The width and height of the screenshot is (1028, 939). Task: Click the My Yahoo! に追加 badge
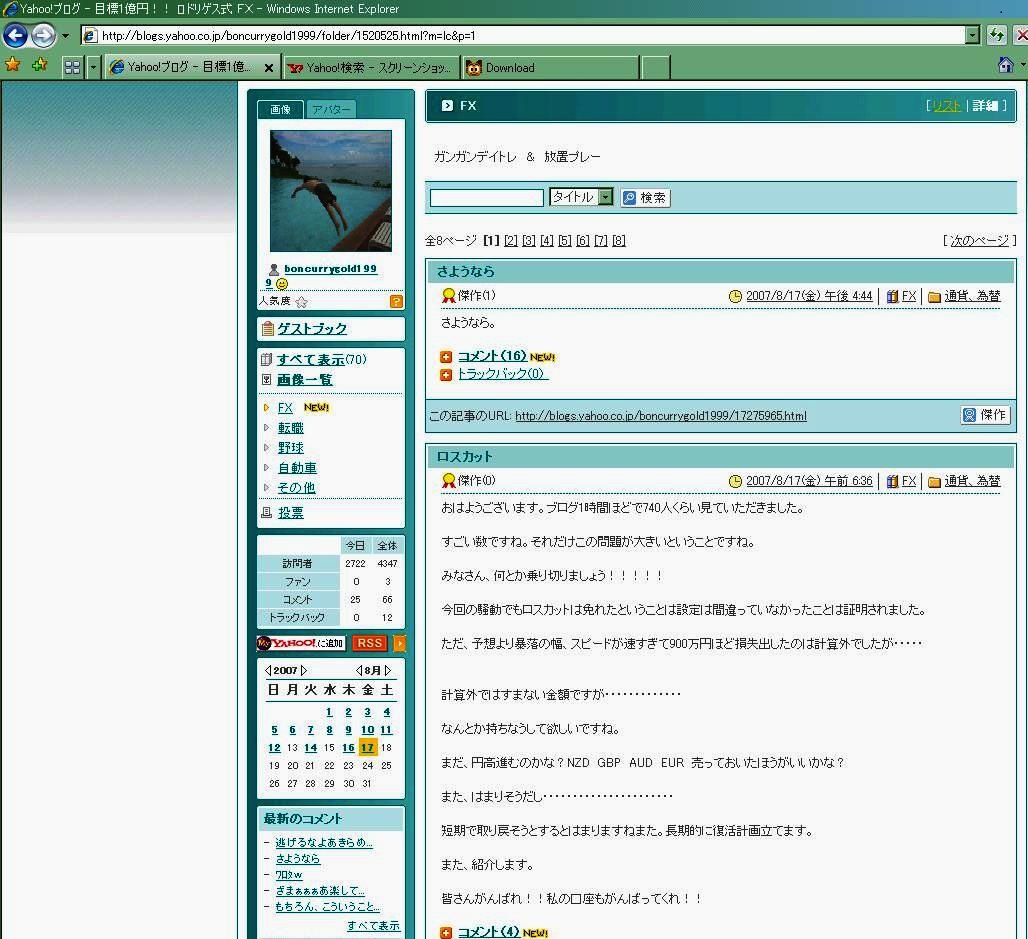[x=301, y=643]
